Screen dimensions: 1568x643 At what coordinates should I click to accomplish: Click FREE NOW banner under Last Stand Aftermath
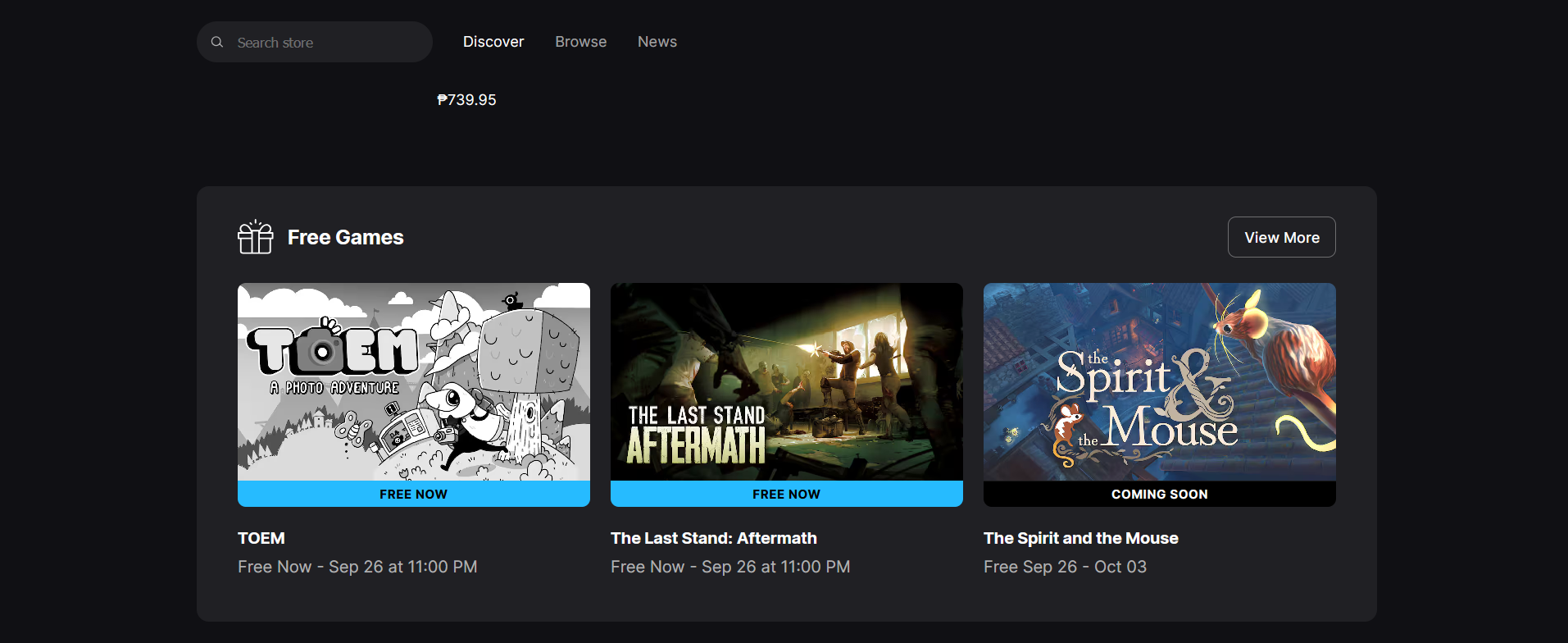coord(786,494)
